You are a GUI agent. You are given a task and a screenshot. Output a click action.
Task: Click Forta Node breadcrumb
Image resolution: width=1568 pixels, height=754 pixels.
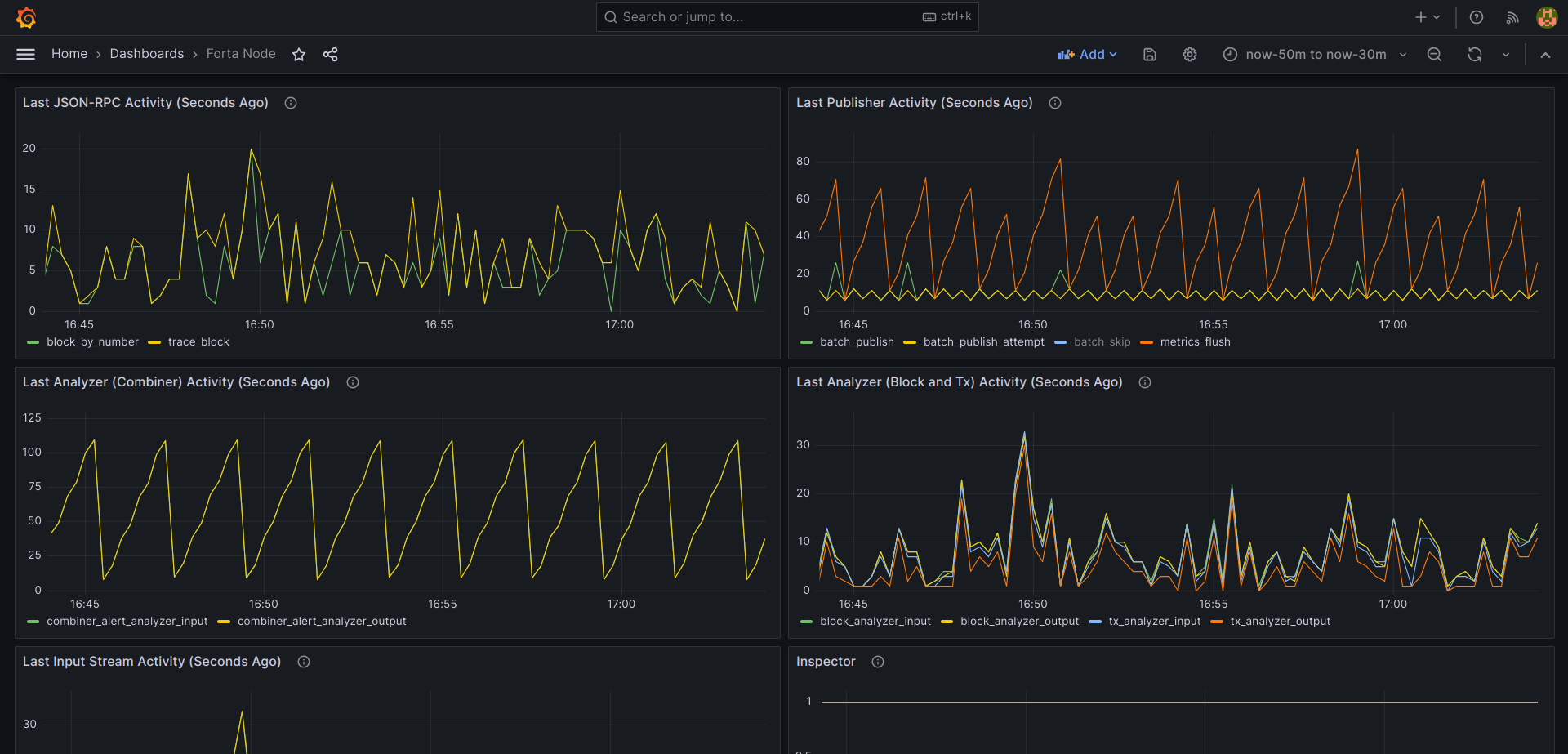click(x=241, y=54)
